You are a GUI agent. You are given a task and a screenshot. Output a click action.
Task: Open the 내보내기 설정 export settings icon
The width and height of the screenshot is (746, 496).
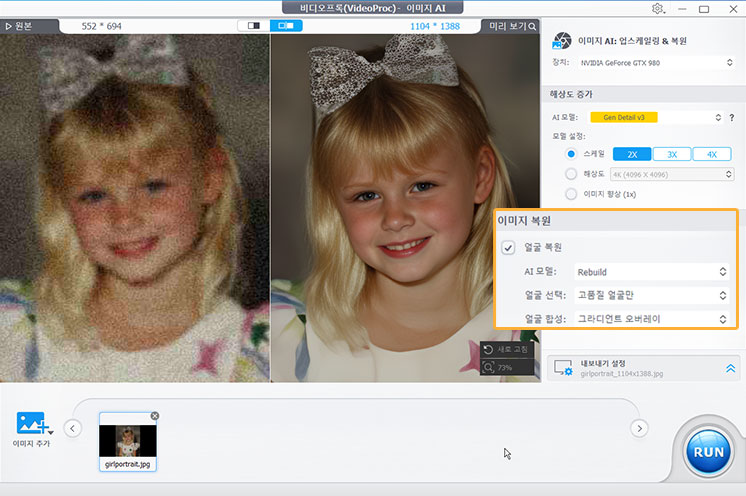(x=563, y=368)
